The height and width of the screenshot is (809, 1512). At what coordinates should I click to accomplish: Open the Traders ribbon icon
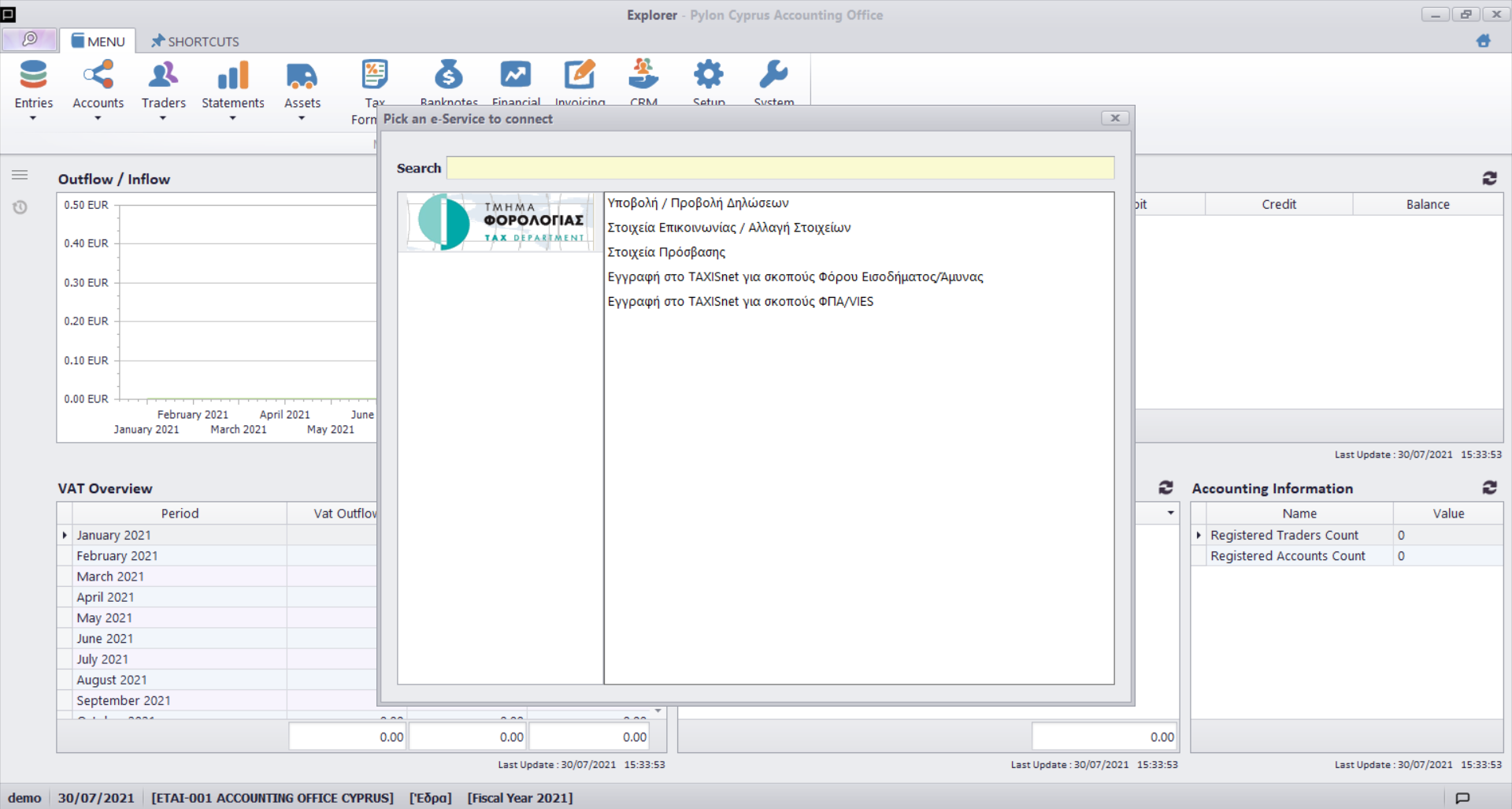(x=163, y=76)
